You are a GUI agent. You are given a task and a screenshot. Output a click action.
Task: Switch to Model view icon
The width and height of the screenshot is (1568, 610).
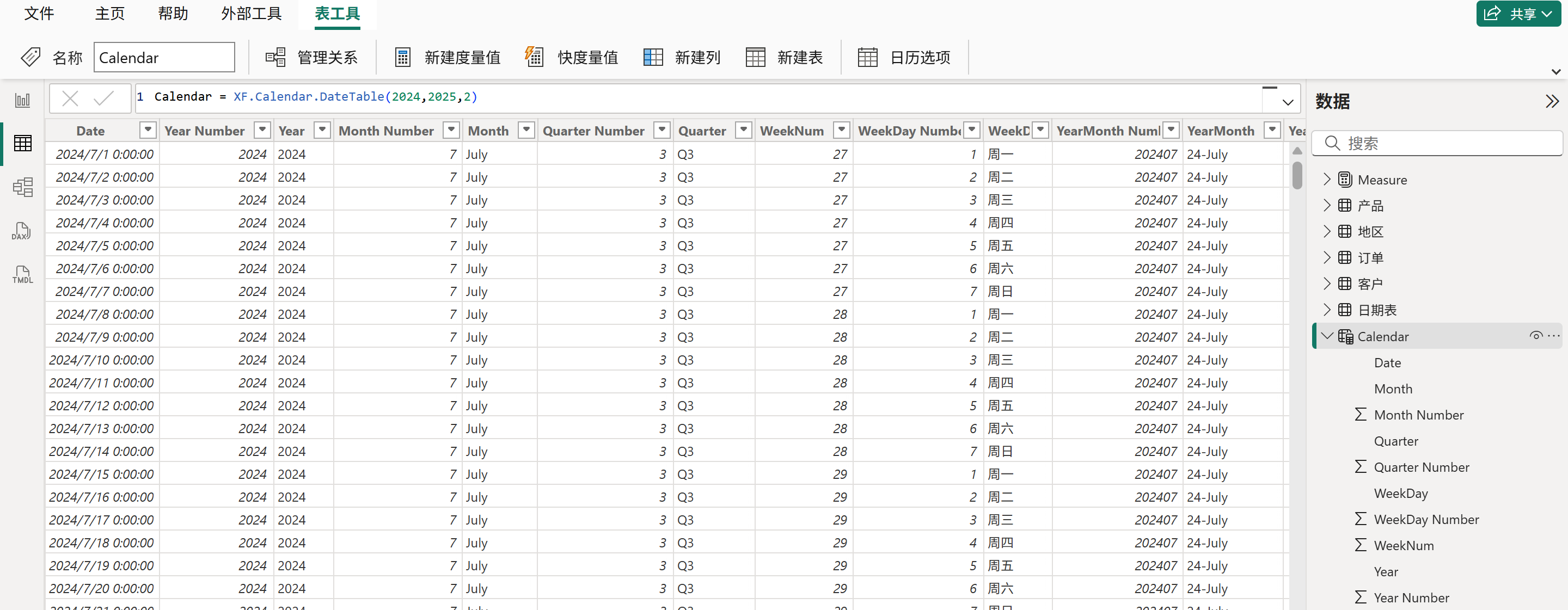pos(22,187)
